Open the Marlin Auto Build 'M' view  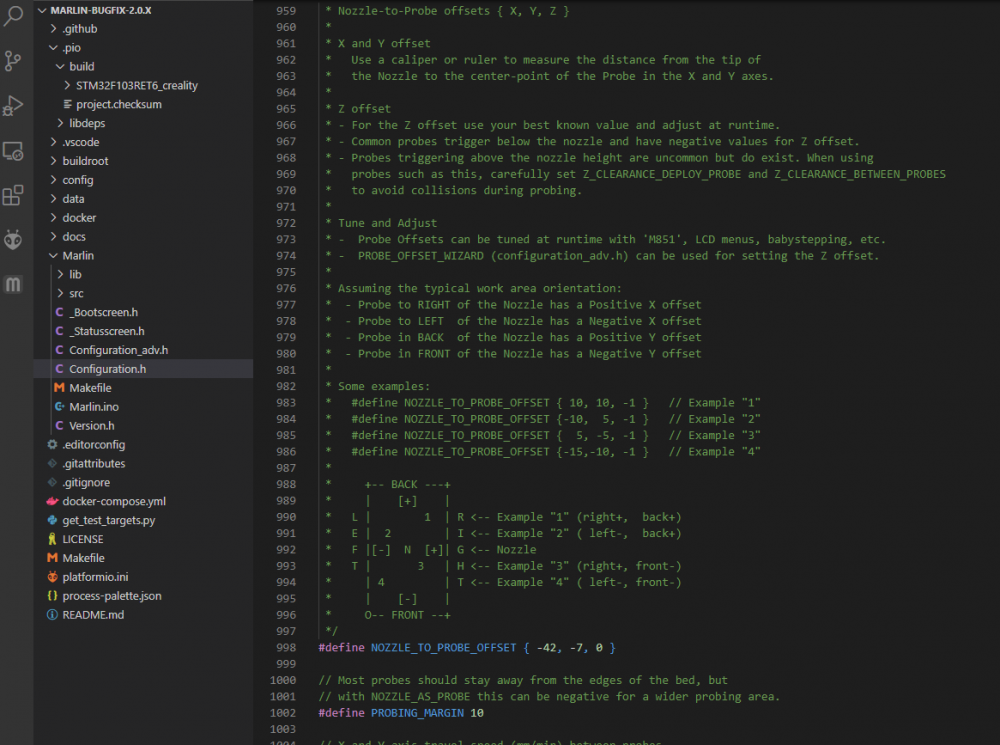14,285
